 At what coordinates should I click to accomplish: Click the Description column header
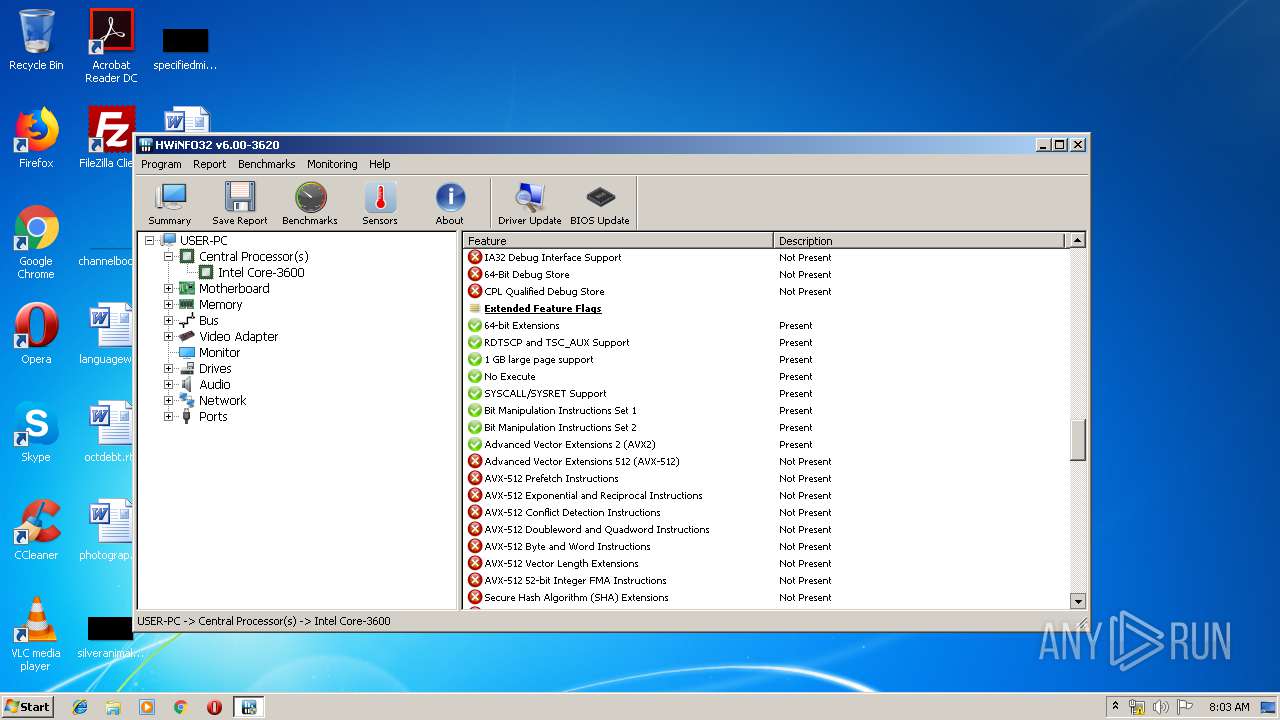pos(920,240)
